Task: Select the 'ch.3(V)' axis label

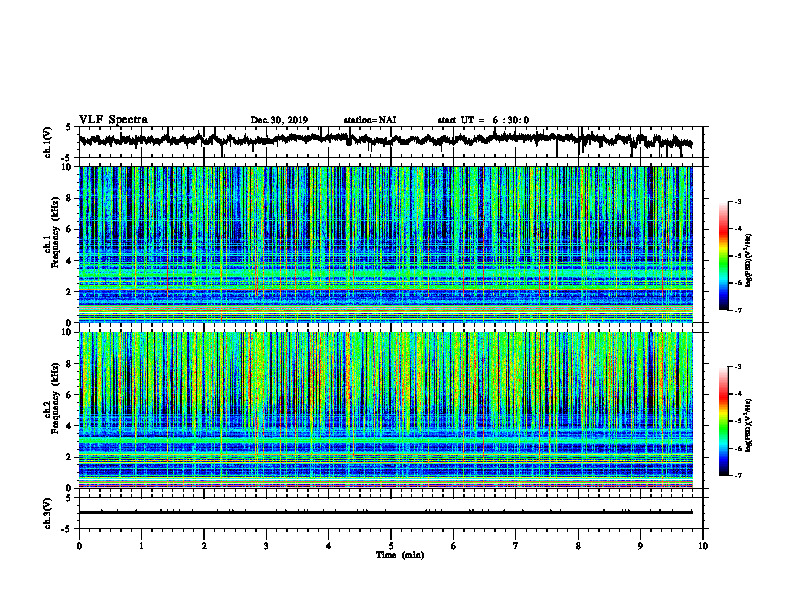Action: pos(48,513)
